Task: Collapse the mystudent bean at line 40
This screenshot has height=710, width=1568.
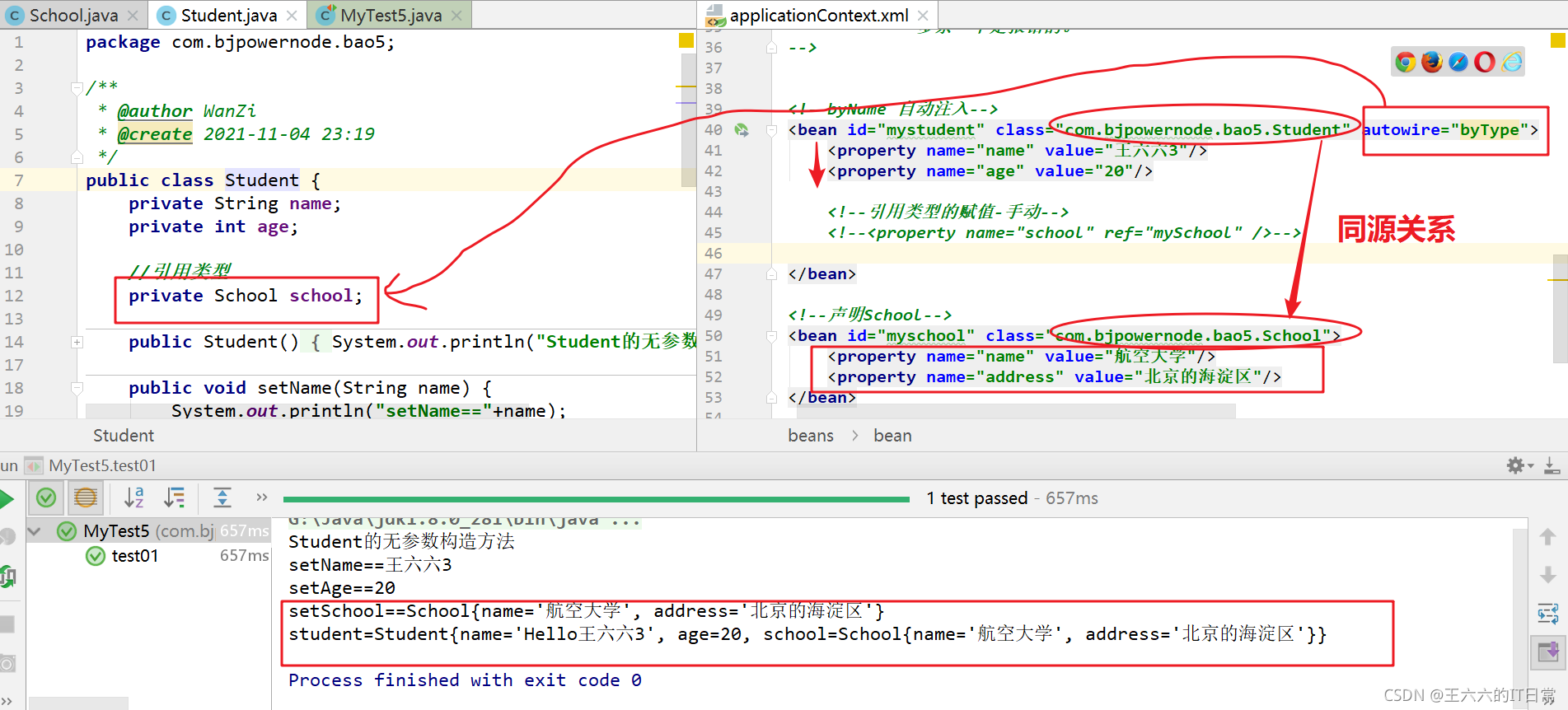Action: (772, 130)
